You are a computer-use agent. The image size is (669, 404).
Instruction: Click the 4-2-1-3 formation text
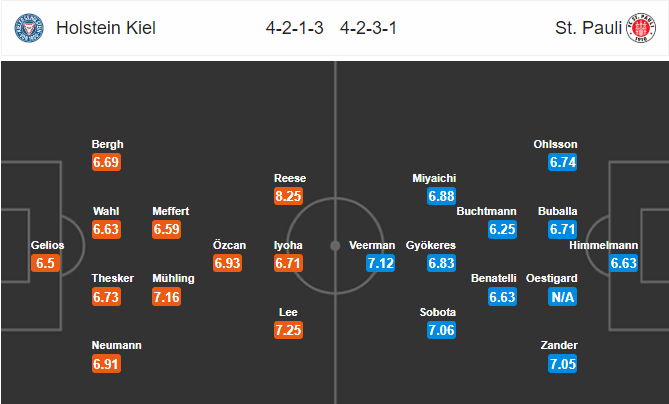click(x=294, y=28)
